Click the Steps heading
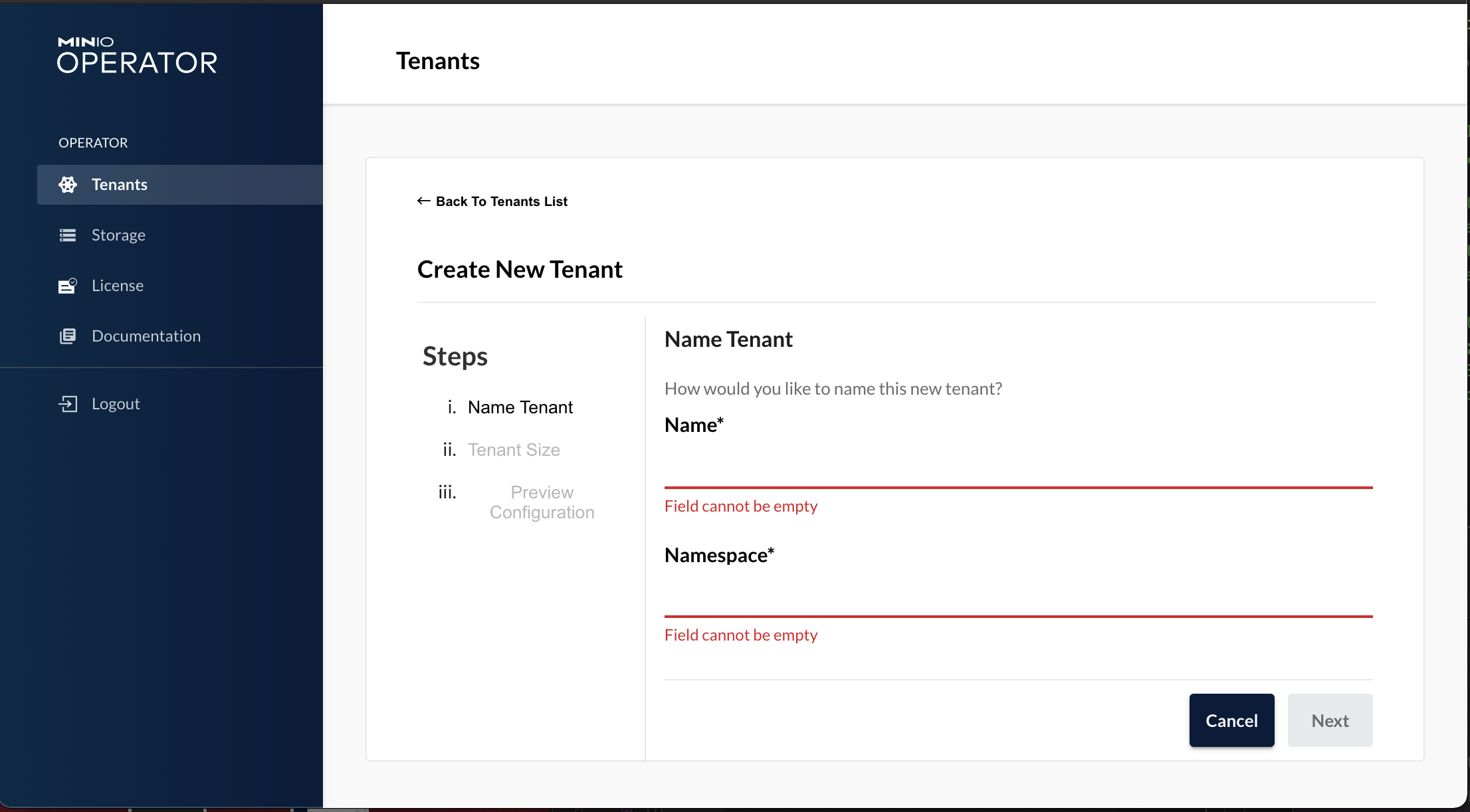The image size is (1470, 812). coord(455,357)
